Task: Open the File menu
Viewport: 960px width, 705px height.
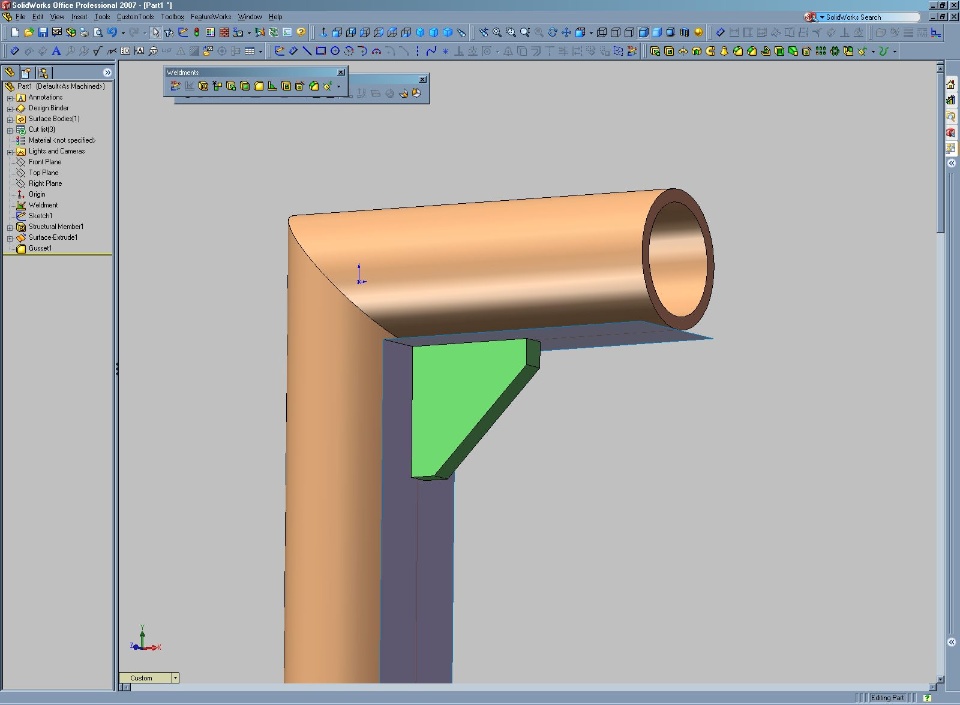Action: 20,17
